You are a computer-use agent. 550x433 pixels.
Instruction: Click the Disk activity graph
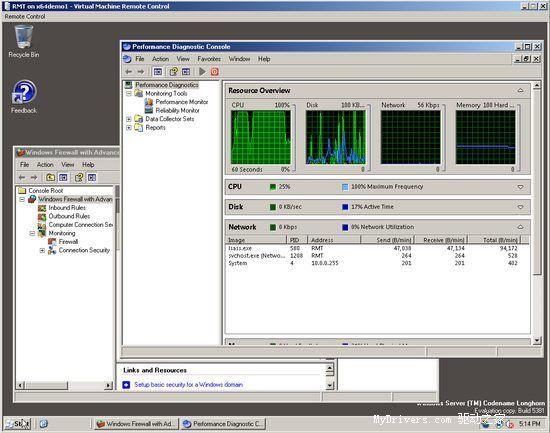tap(336, 137)
